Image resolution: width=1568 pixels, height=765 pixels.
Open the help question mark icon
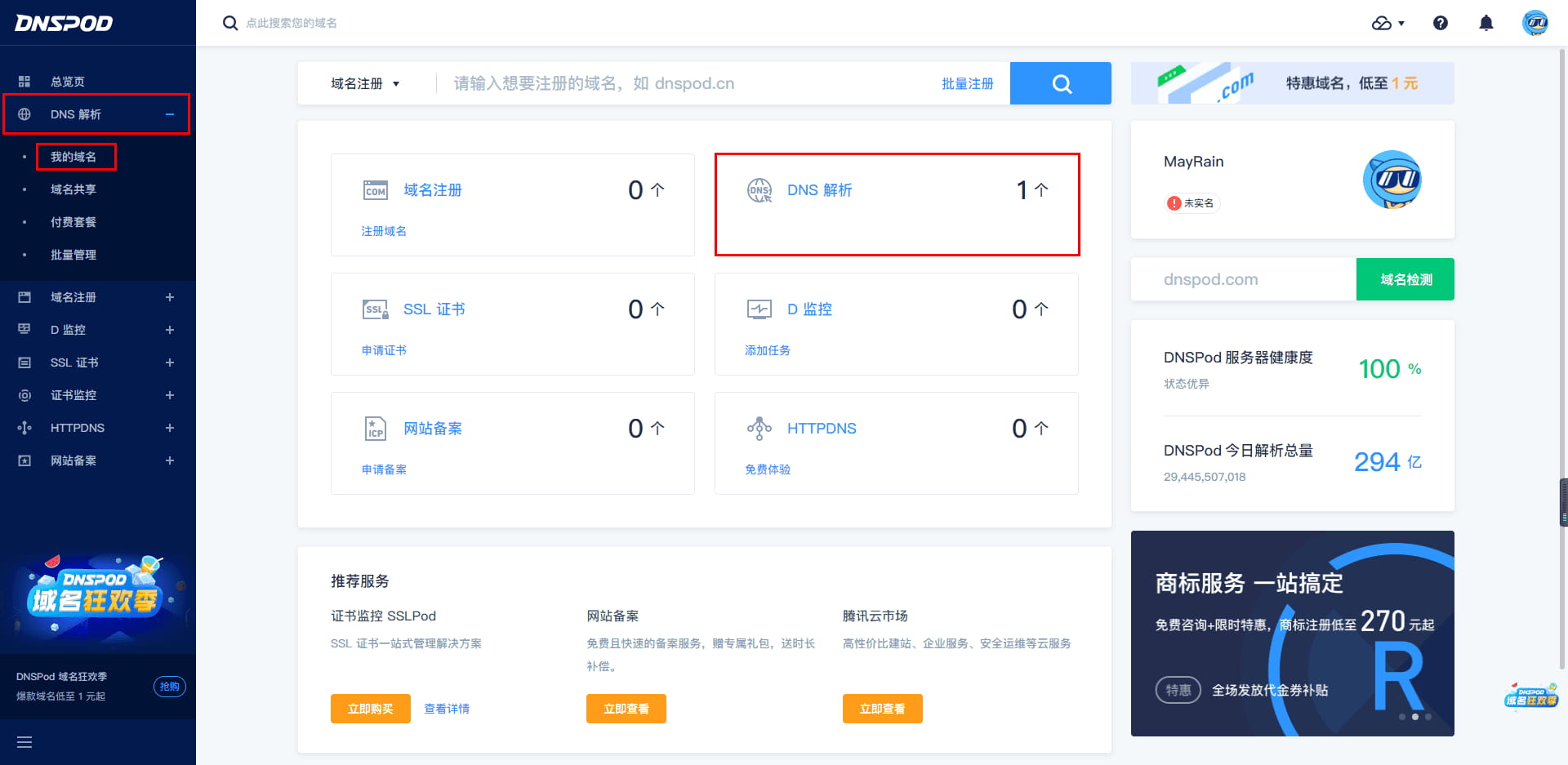point(1441,23)
